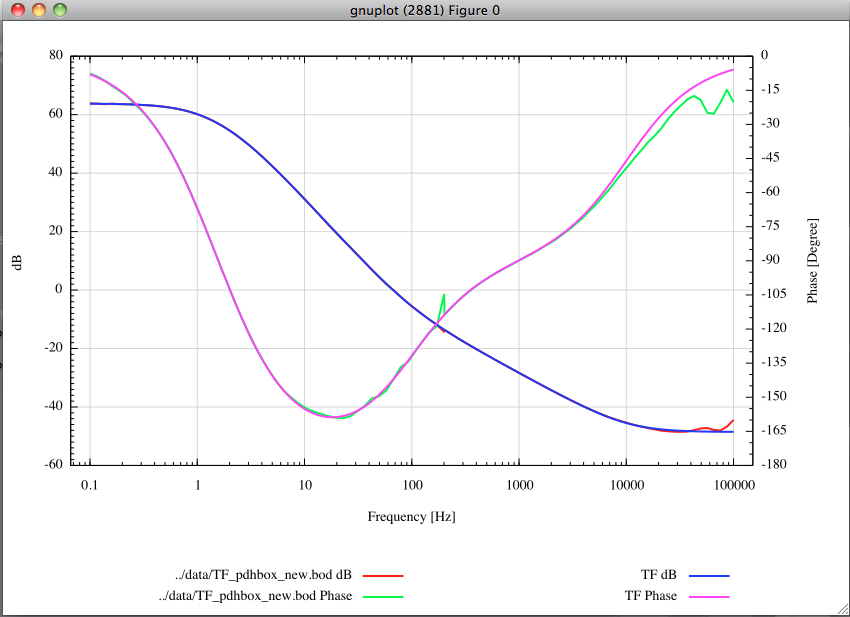
Task: Click the gnuplot (2881) Figure 0 title
Action: pos(425,10)
